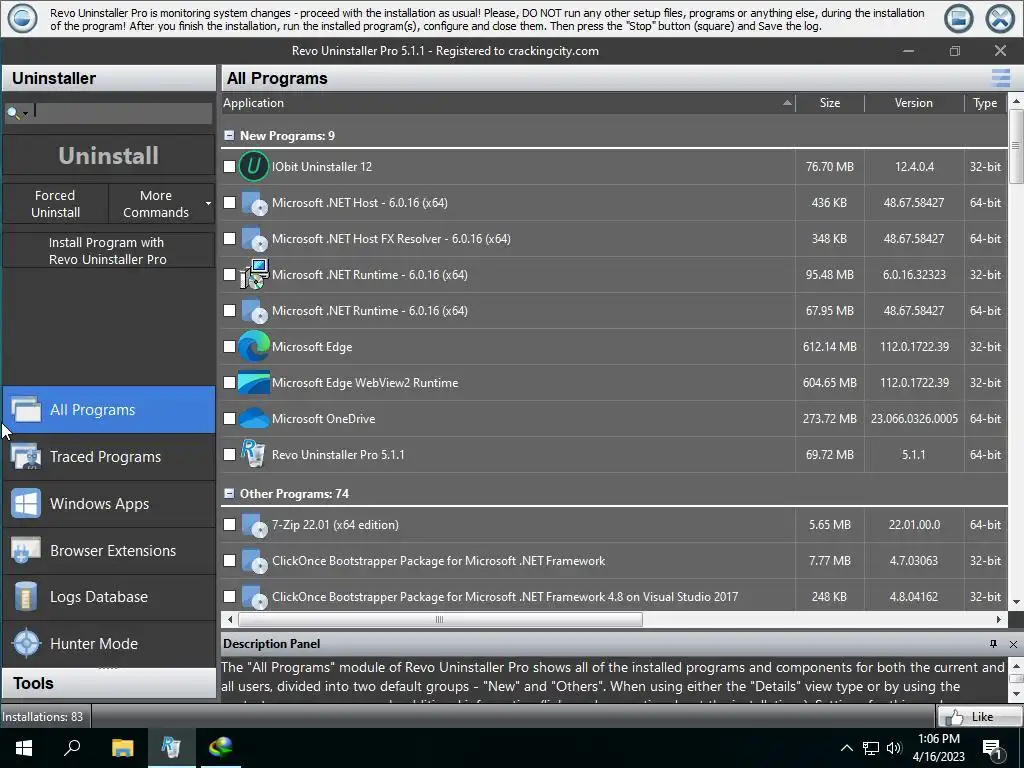Click the Uninstaller section header
This screenshot has height=768, width=1024.
pyautogui.click(x=108, y=78)
